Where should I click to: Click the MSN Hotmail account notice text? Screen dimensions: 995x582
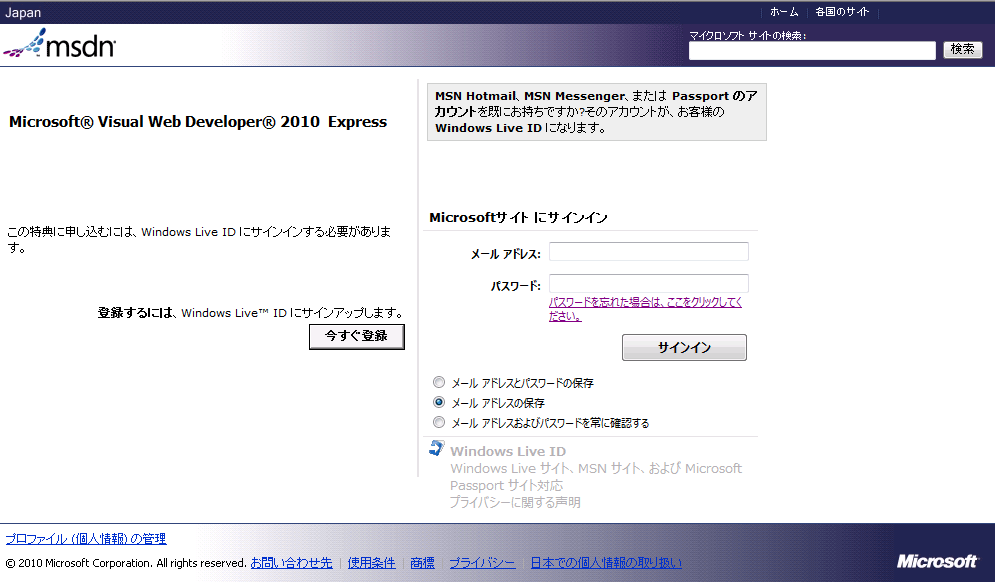pos(596,112)
